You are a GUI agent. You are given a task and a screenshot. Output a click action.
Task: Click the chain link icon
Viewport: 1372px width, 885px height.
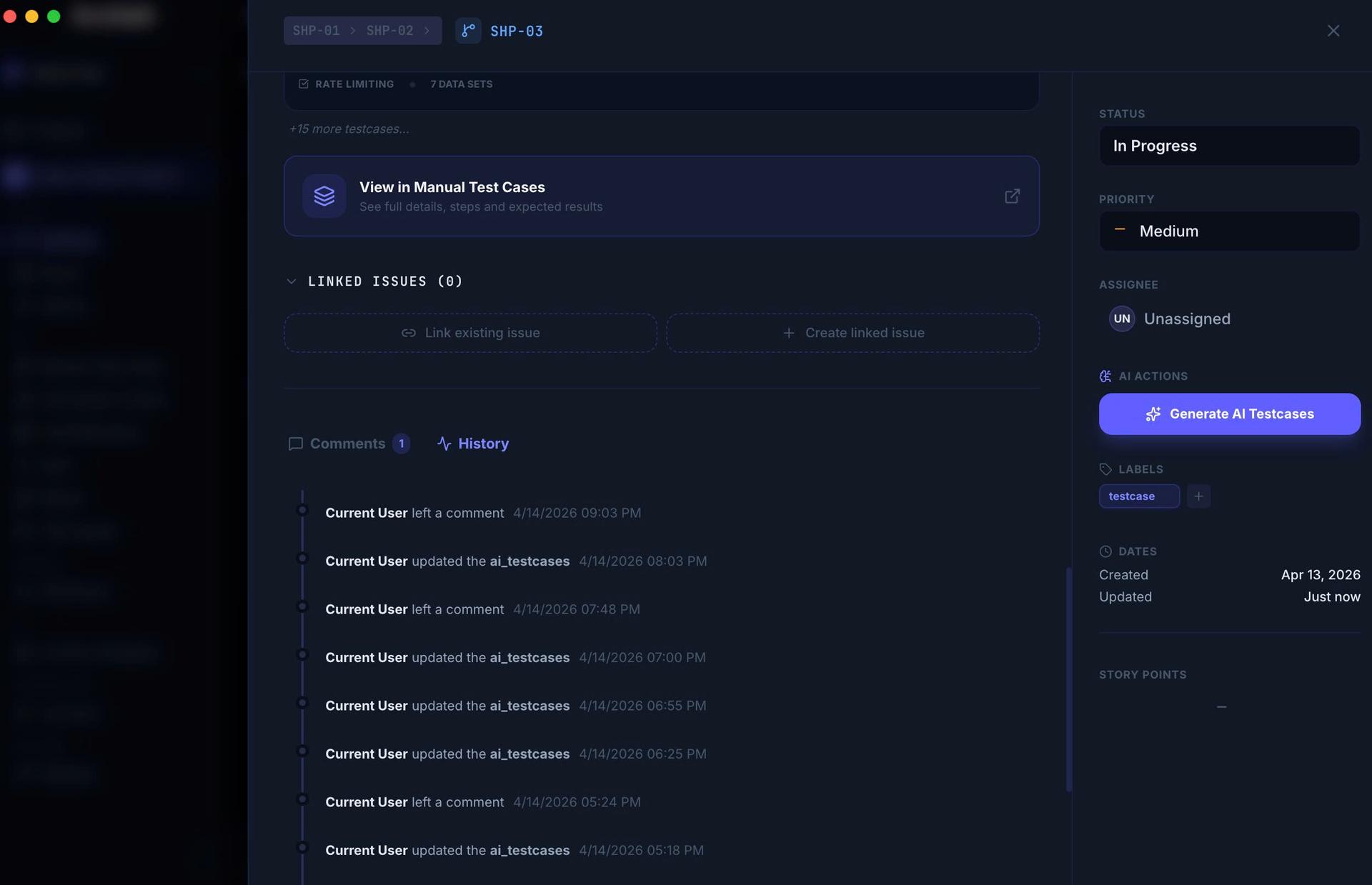point(409,333)
